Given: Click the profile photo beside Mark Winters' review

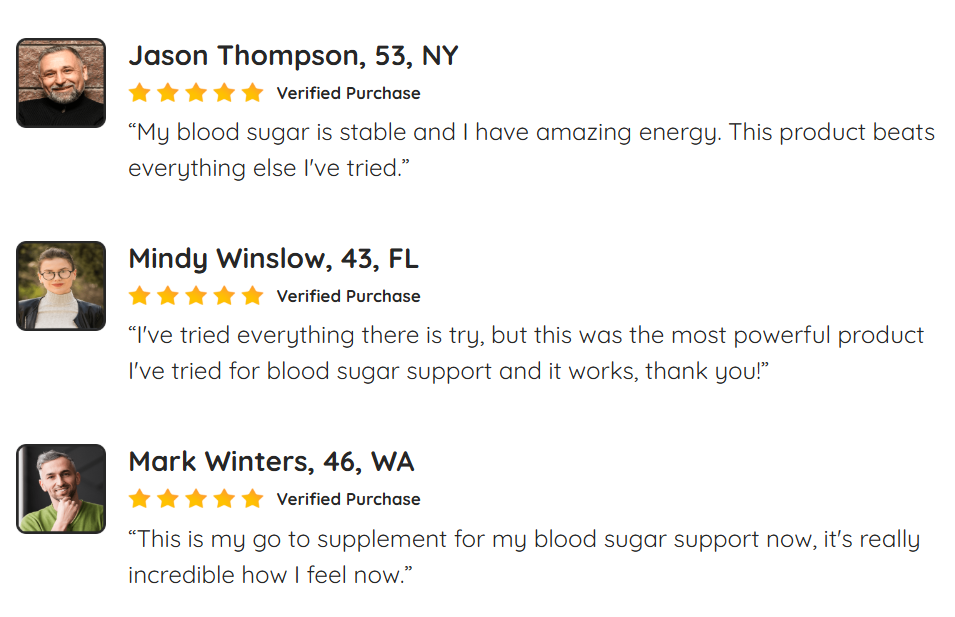Looking at the screenshot, I should pos(61,489).
